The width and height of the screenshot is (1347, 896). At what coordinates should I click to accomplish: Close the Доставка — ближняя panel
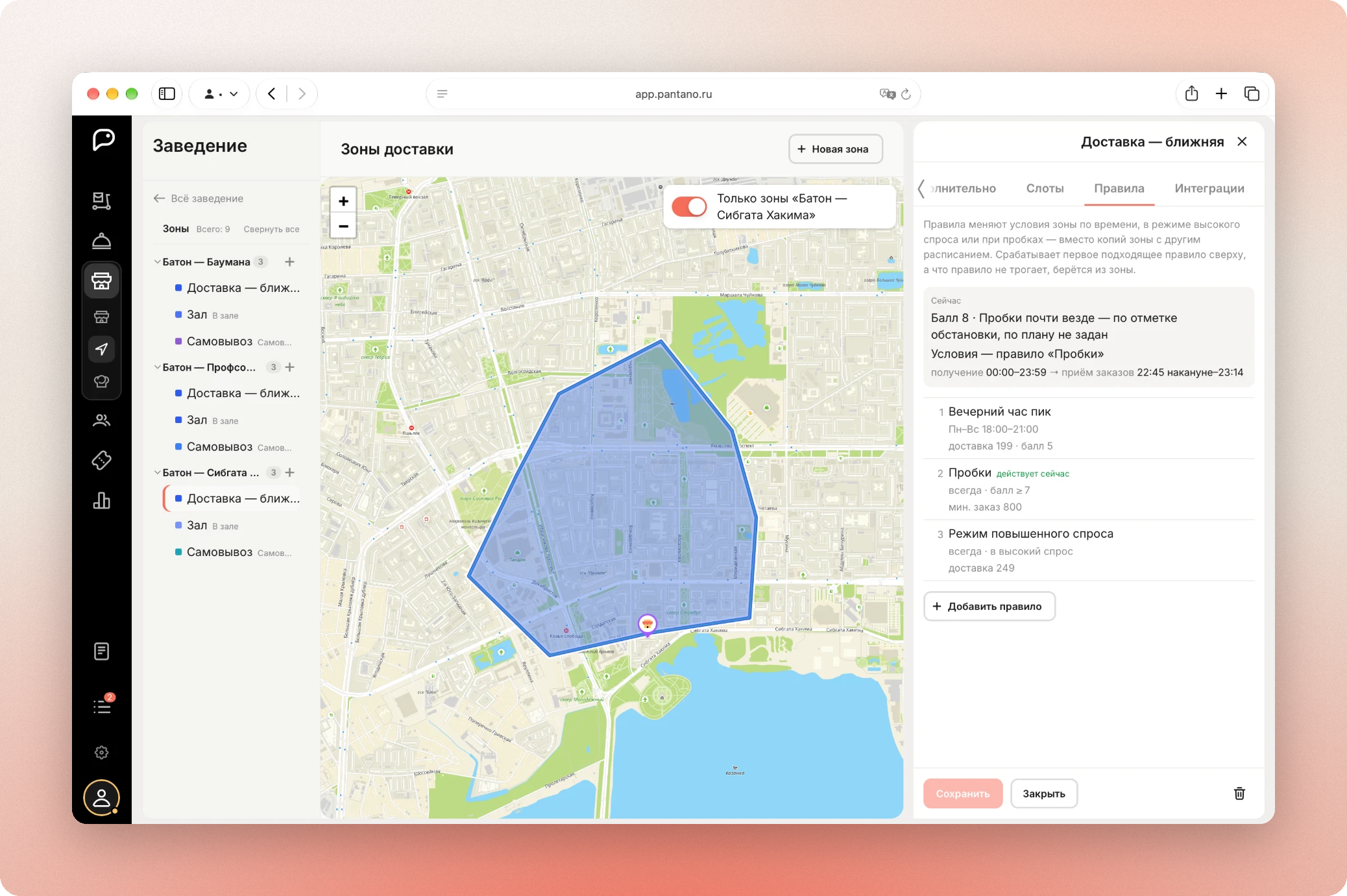pos(1242,141)
